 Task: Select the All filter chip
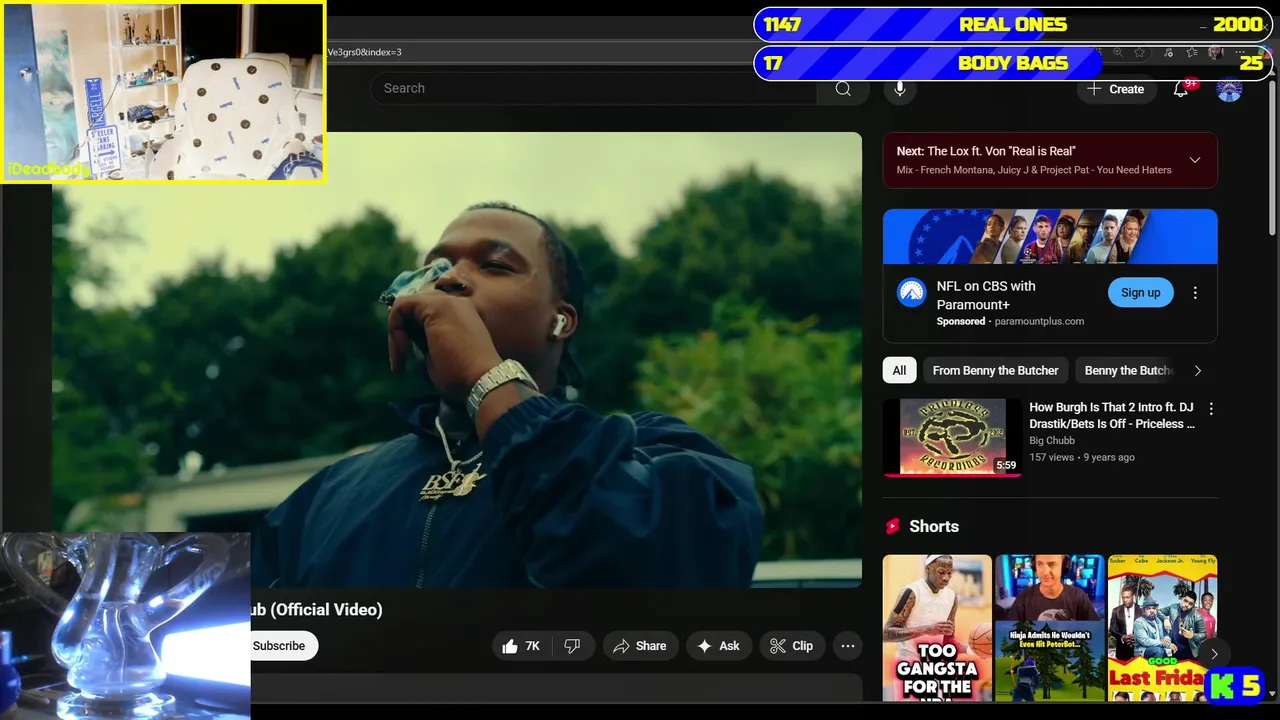pos(899,371)
